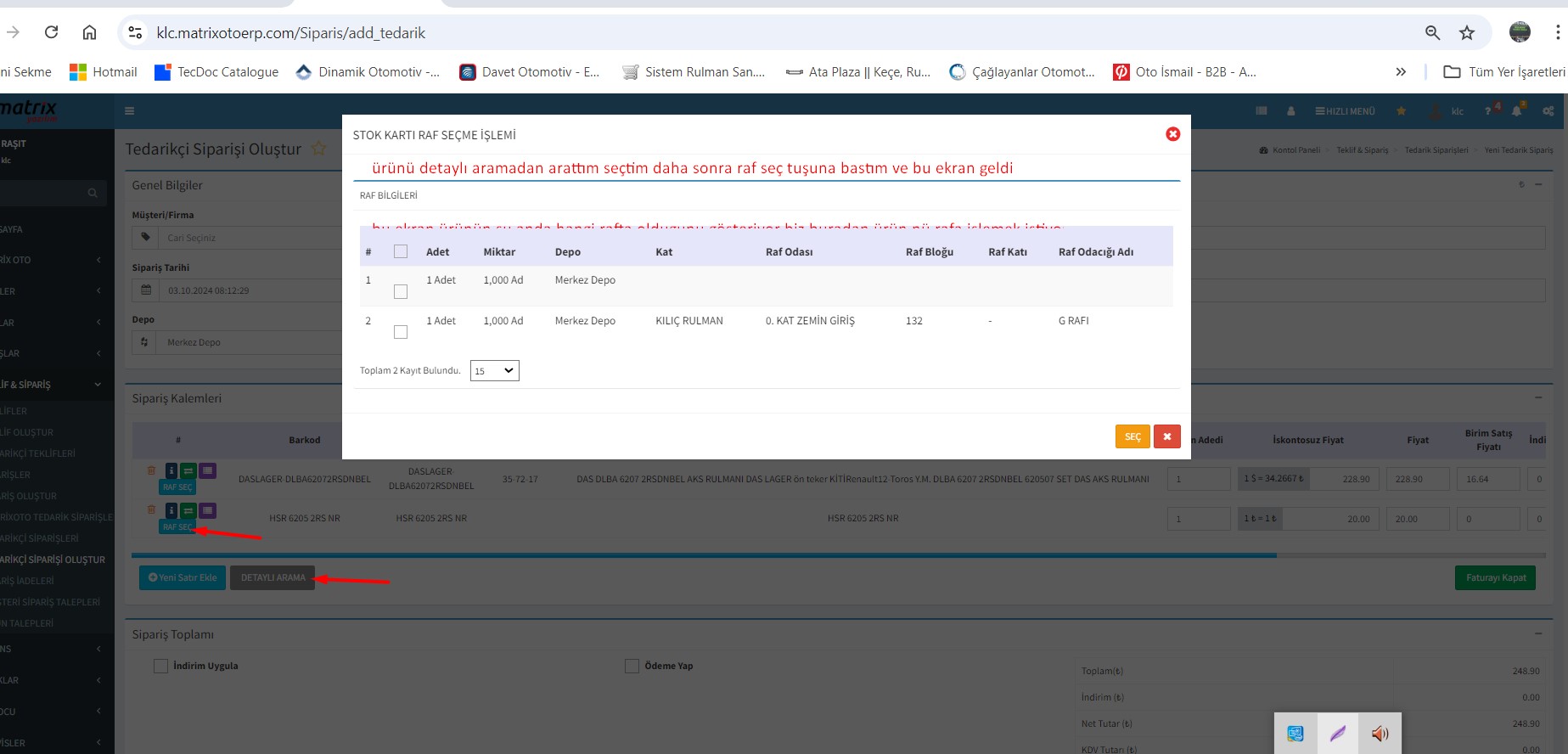1568x754 pixels.
Task: Click the yellow favorites star in top bar
Action: pos(1401,111)
